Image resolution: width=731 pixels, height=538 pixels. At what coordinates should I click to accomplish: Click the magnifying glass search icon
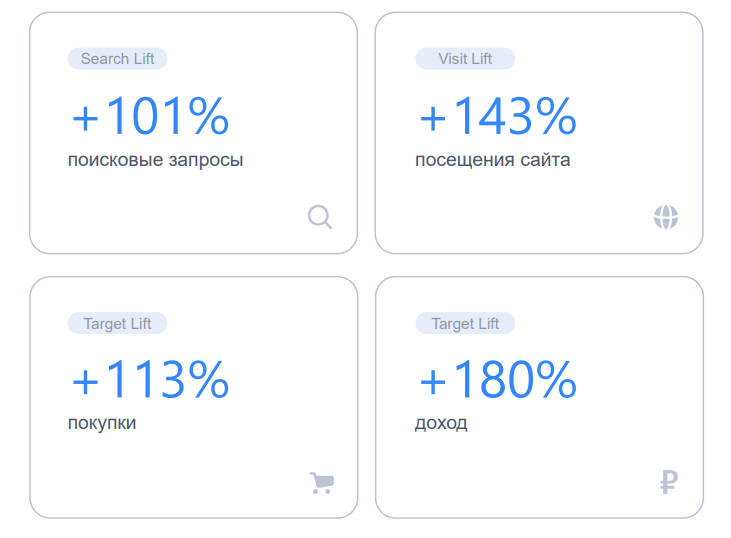click(x=320, y=217)
